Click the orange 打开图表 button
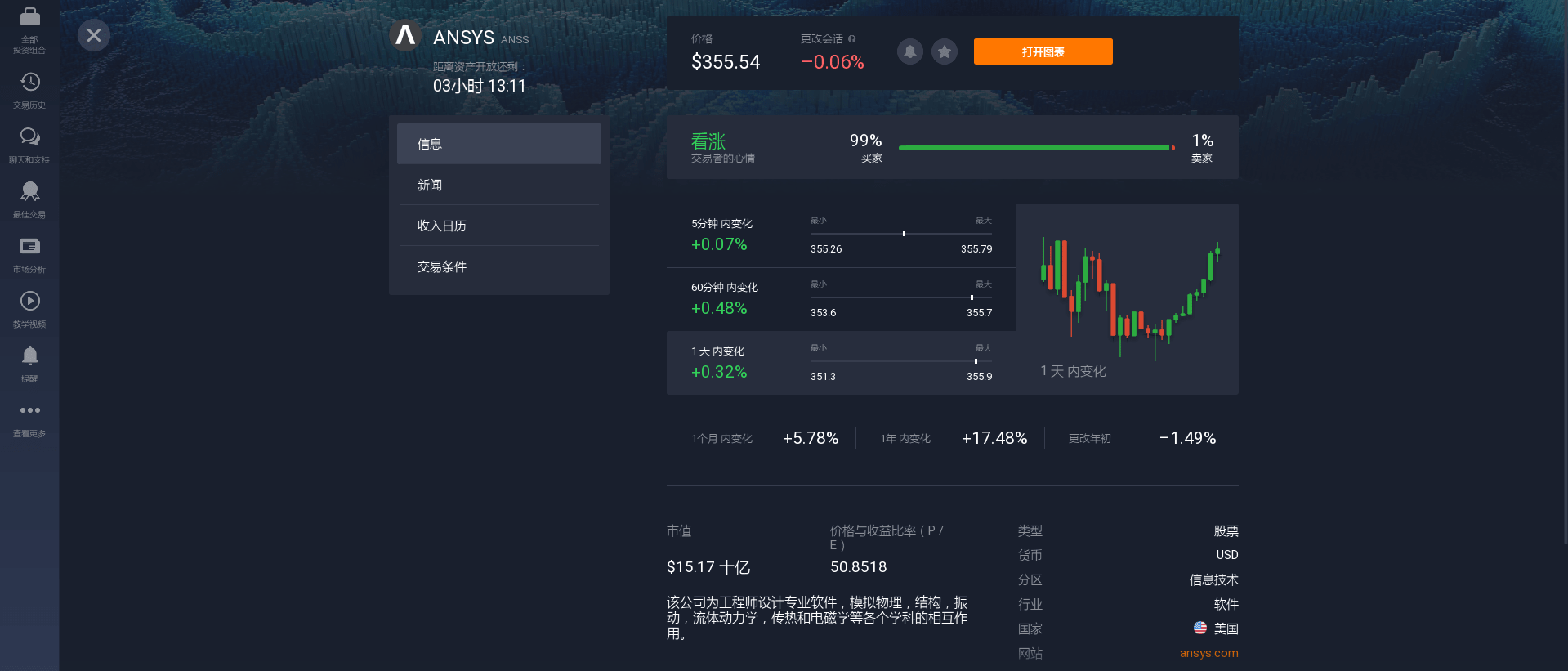 [x=1043, y=51]
